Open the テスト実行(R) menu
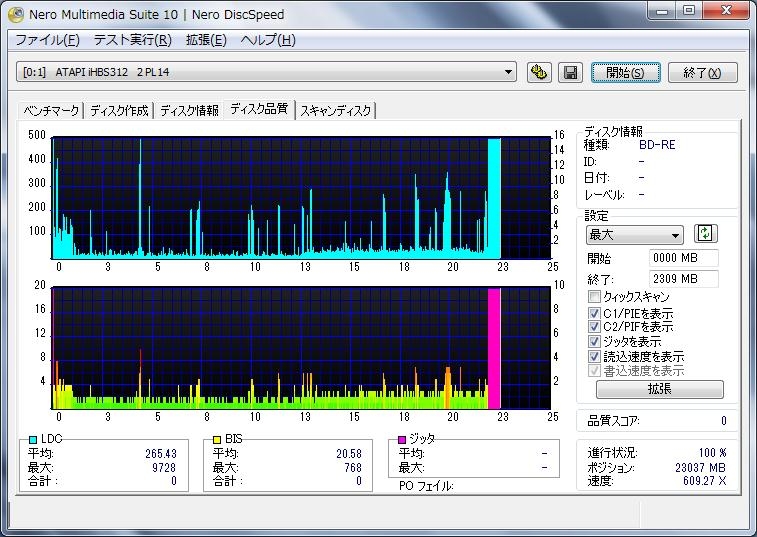This screenshot has width=757, height=537. (132, 40)
